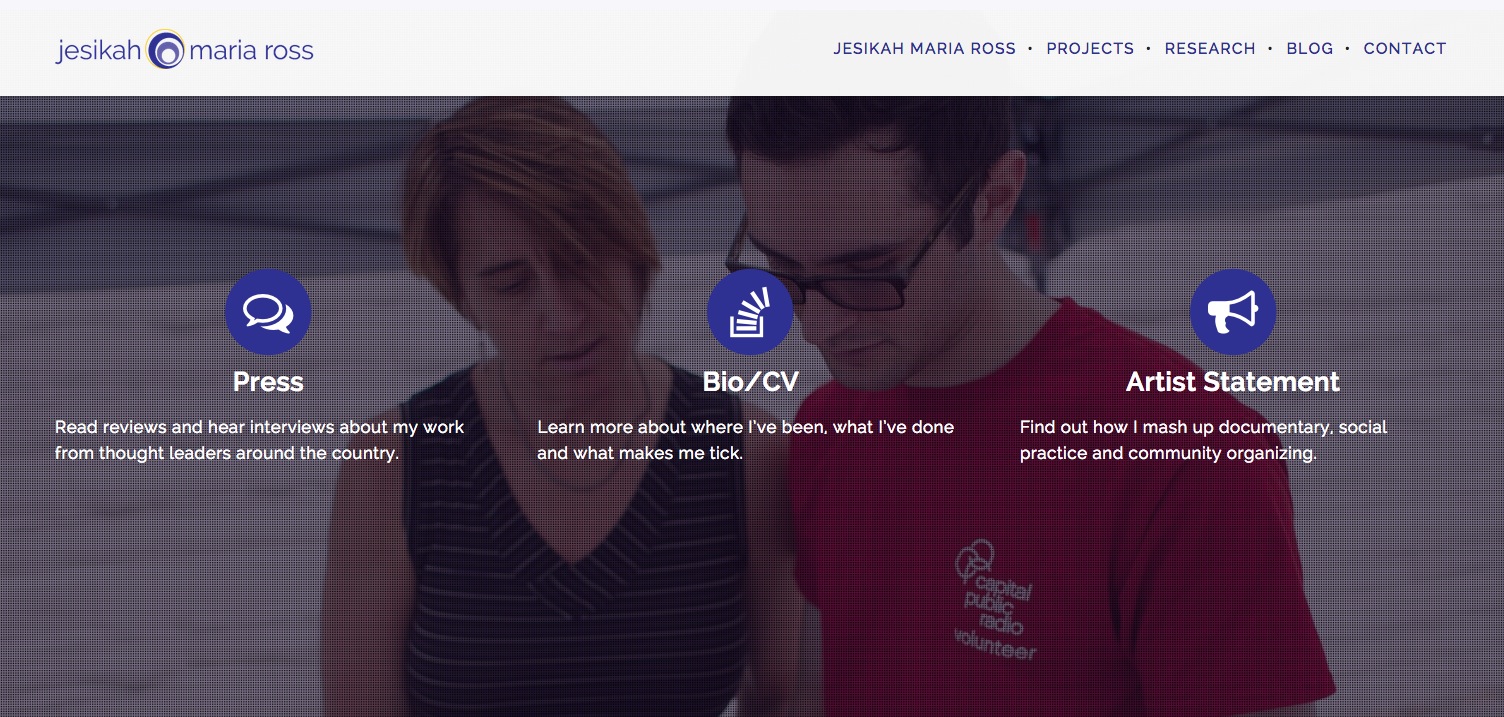Image resolution: width=1504 pixels, height=717 pixels.
Task: Open the Projects menu item
Action: 1090,48
